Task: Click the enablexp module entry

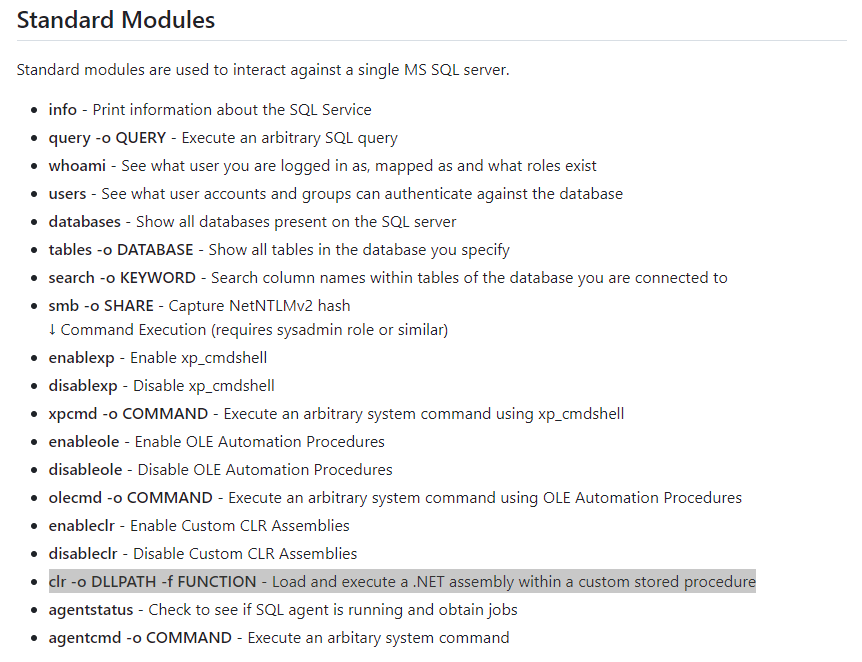Action: pyautogui.click(x=83, y=358)
